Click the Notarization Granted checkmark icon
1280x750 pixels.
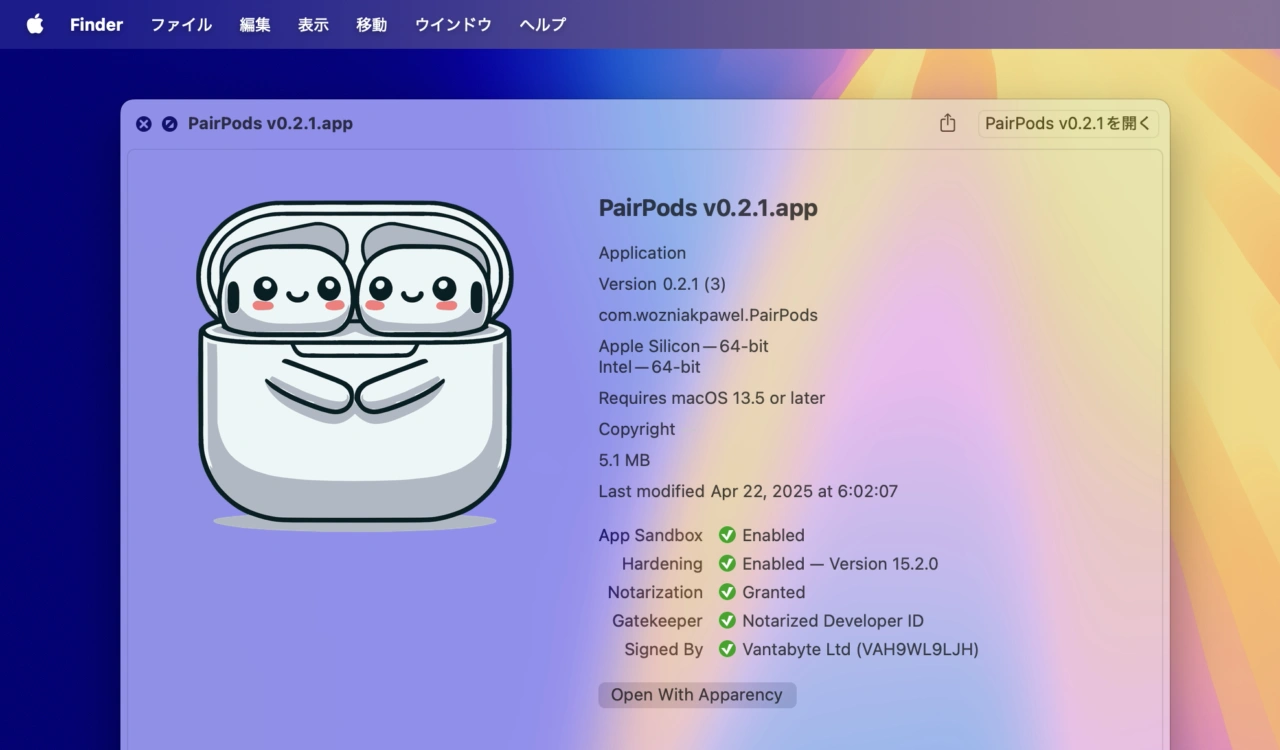727,592
